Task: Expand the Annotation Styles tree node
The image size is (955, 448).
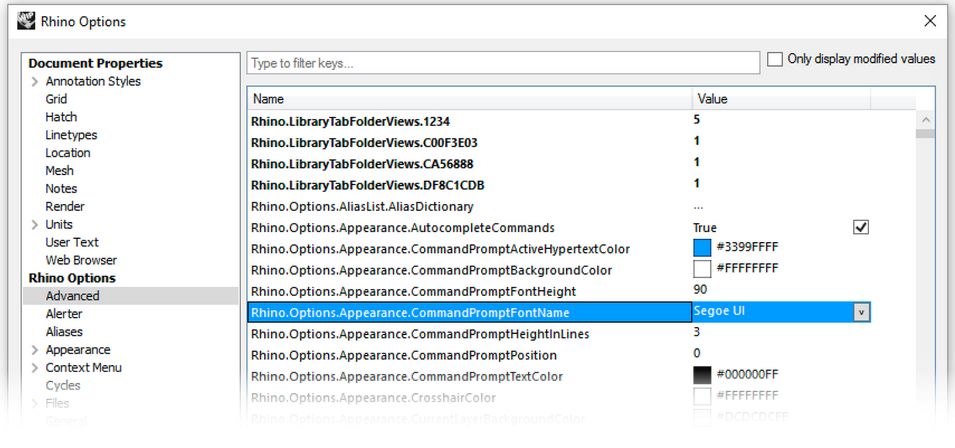Action: pos(35,82)
